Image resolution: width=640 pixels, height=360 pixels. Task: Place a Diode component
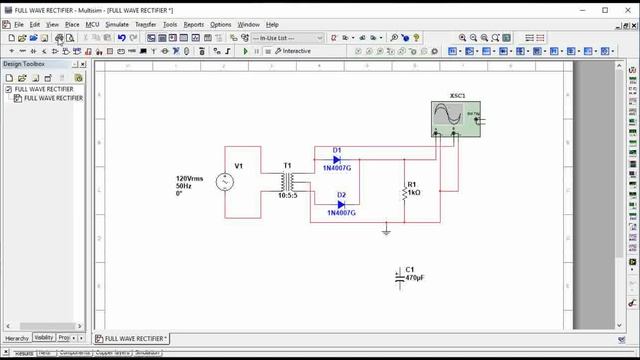(33, 51)
